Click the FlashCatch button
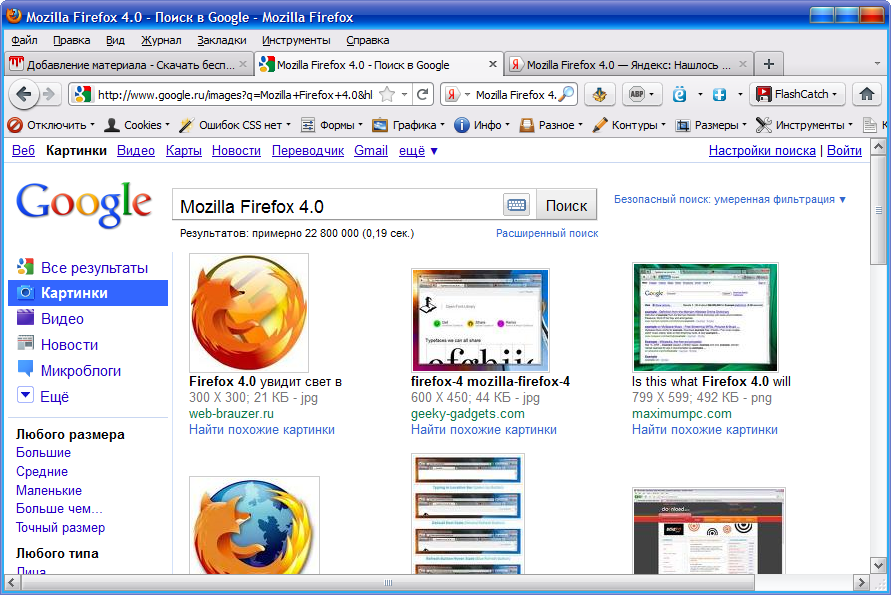The width and height of the screenshot is (891, 595). click(x=797, y=94)
